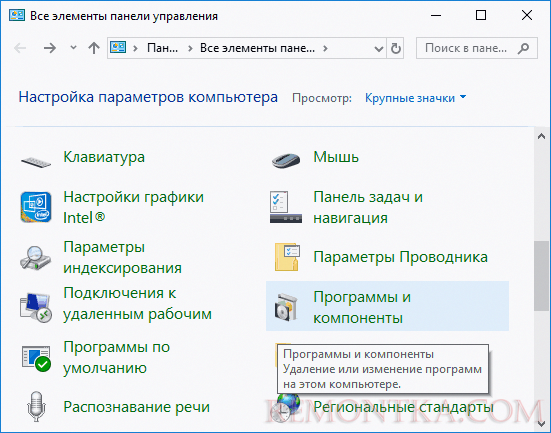The image size is (551, 433).
Task: Refresh the Control Panel view
Action: tap(396, 48)
